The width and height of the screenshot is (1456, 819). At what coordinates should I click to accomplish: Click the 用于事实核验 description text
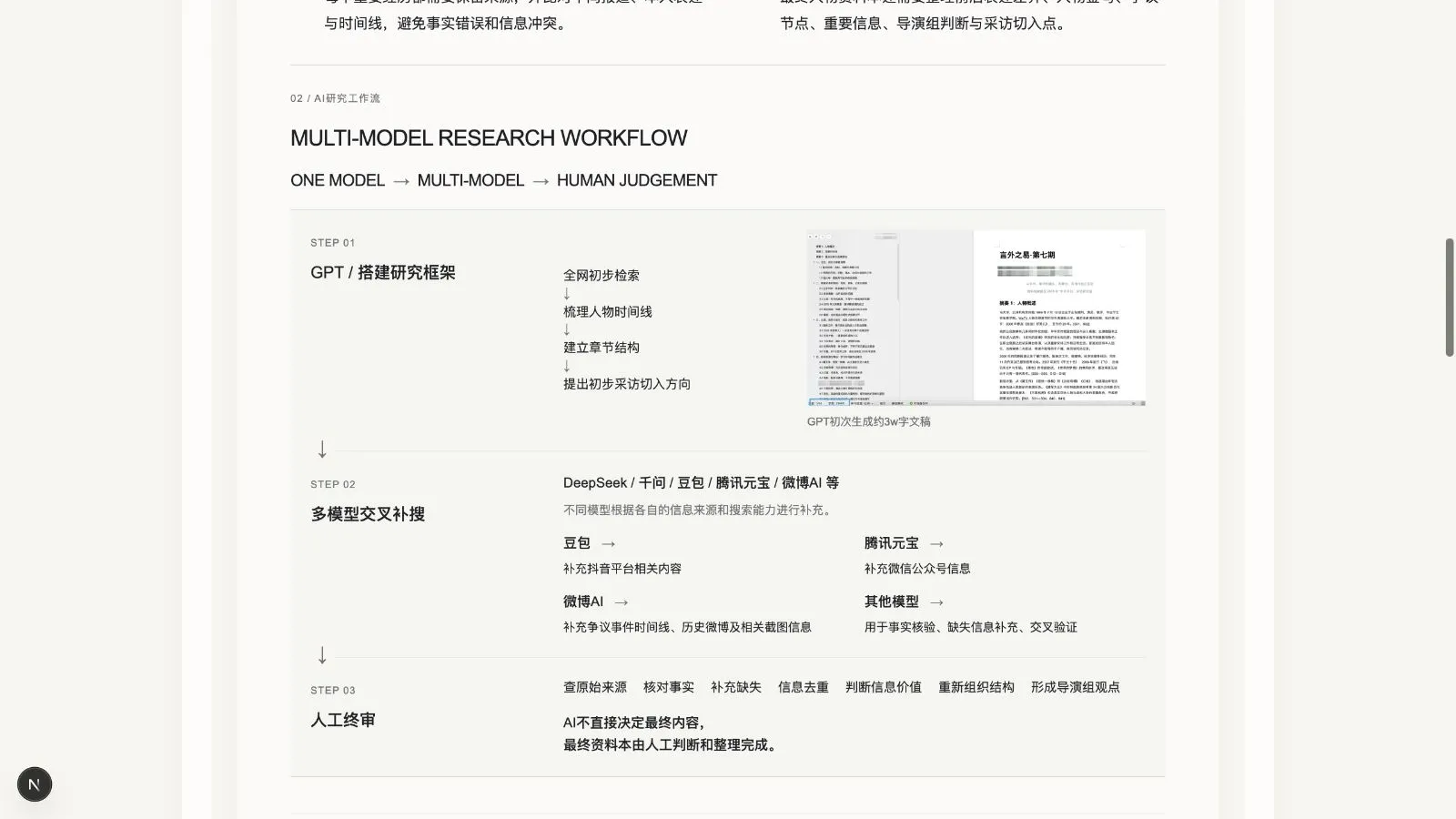[971, 627]
